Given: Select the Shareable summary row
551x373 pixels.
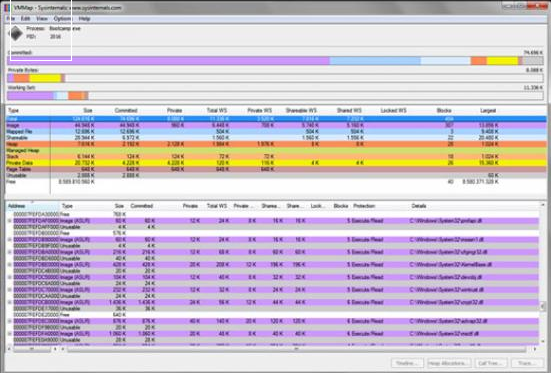Looking at the screenshot, I should [276, 138].
